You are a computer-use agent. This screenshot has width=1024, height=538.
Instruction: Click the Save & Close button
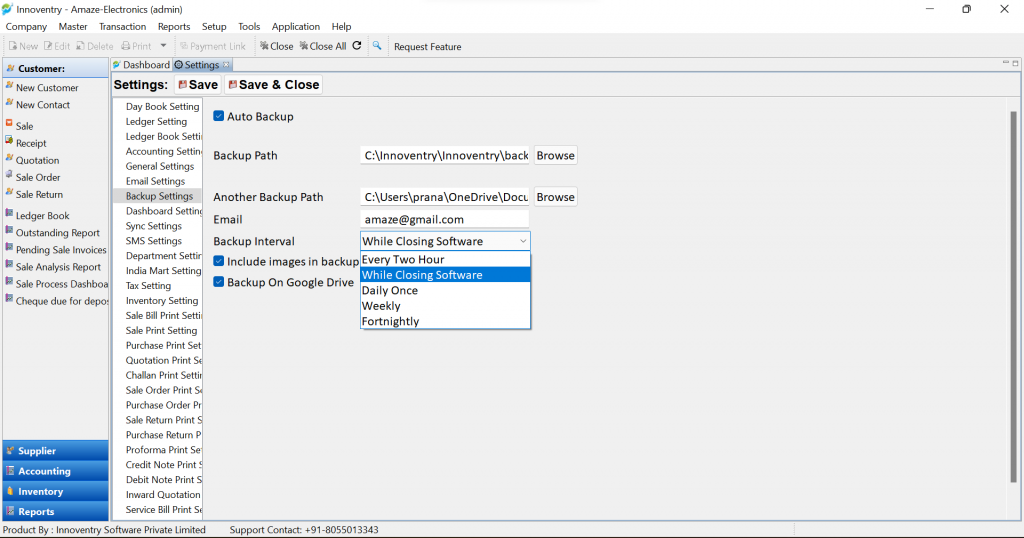tap(274, 85)
